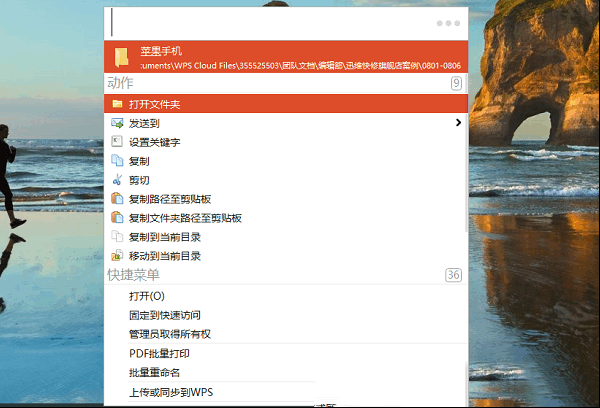Viewport: 600px width, 408px height.
Task: Expand the 发送到 submenu arrow
Action: point(458,123)
